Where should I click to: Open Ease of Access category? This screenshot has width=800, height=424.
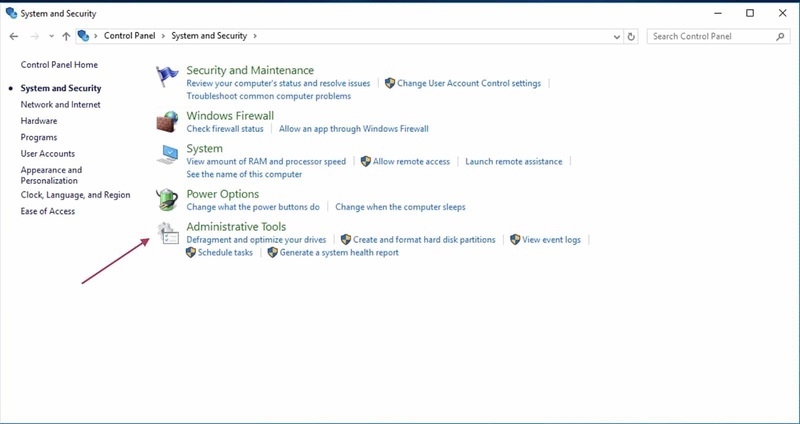tap(47, 211)
